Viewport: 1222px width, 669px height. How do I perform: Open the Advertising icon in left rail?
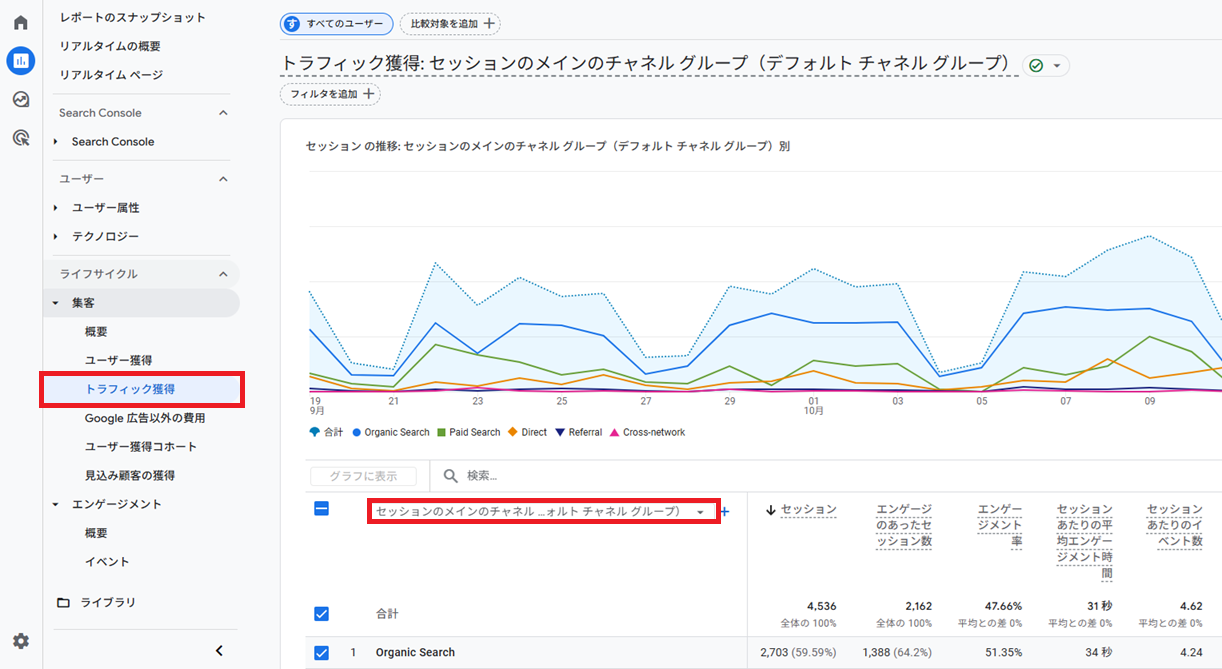(x=21, y=138)
